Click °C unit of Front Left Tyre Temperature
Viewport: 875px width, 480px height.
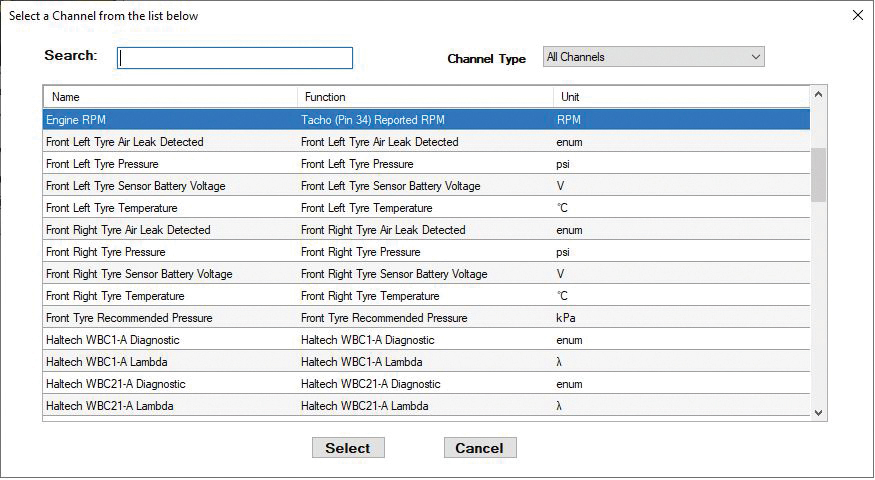[x=562, y=208]
